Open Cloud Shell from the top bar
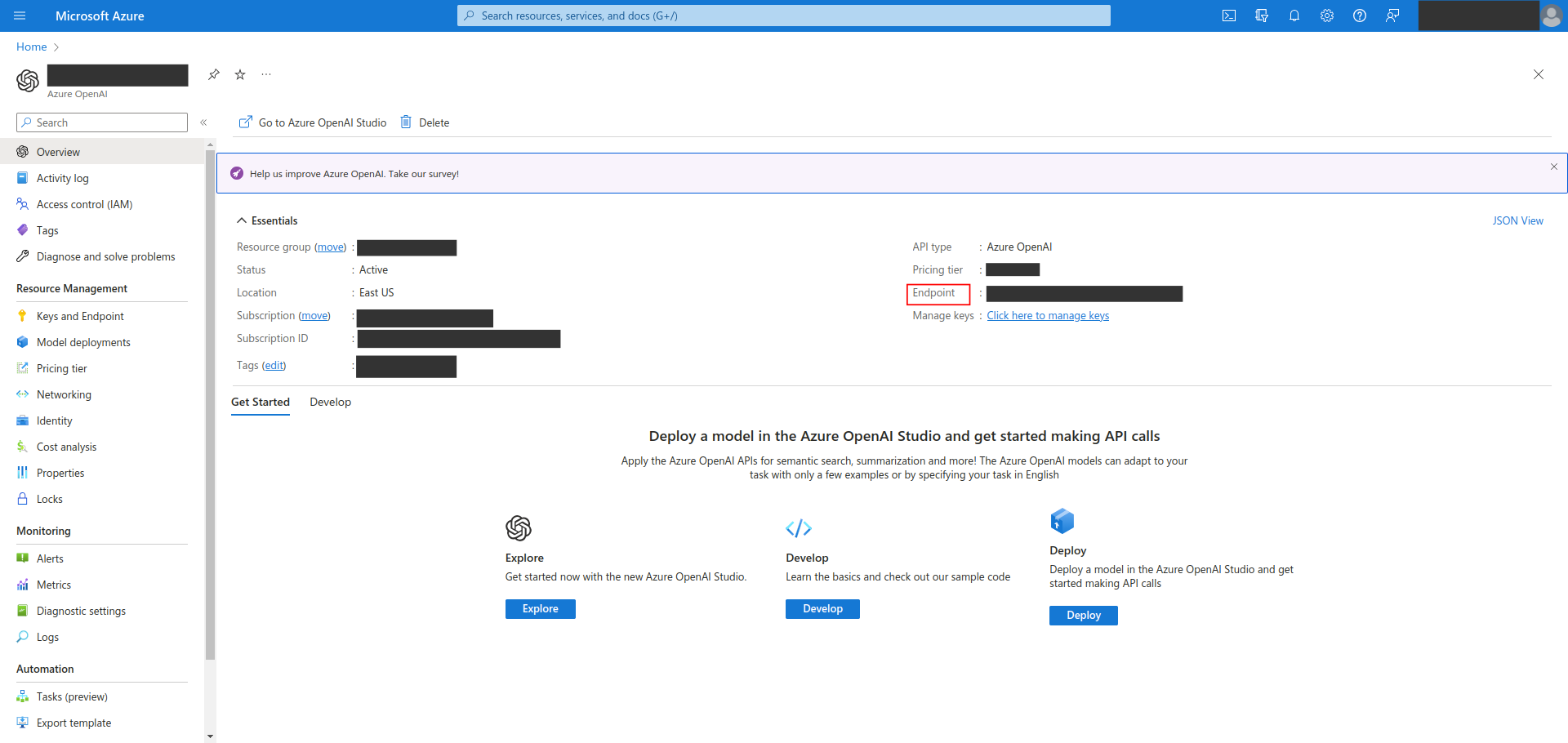 1228,16
